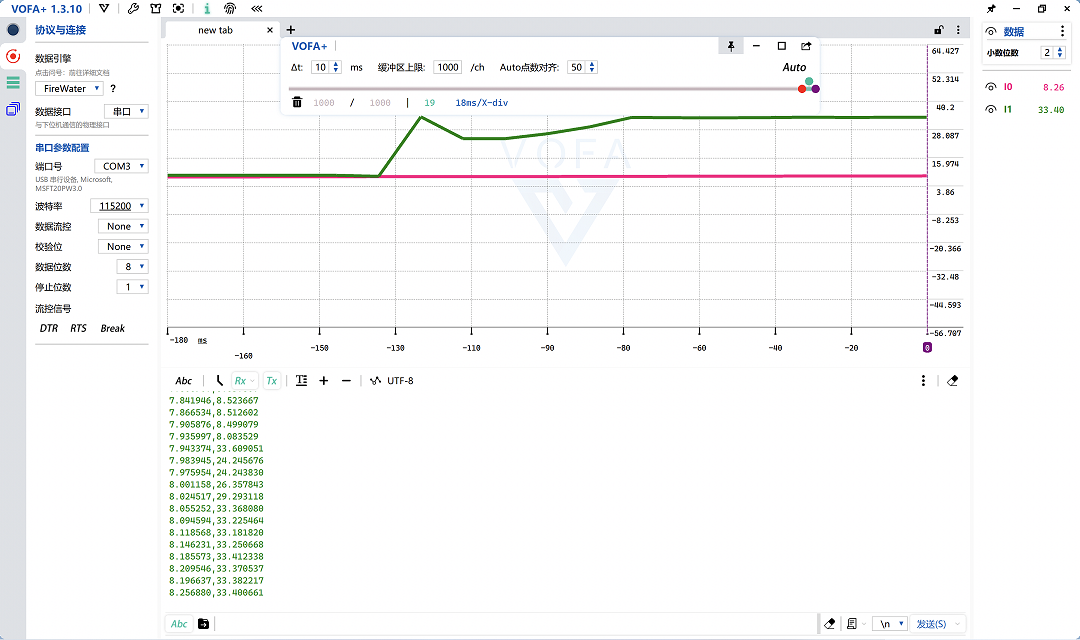Toggle visibility of all data channels
The height and width of the screenshot is (640, 1080).
[991, 32]
